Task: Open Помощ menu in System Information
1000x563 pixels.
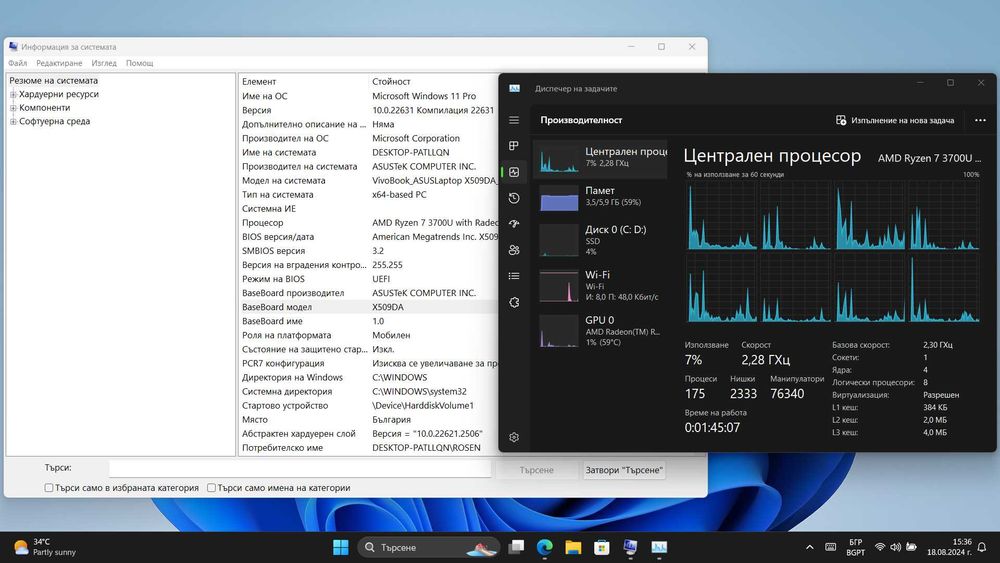Action: (140, 63)
